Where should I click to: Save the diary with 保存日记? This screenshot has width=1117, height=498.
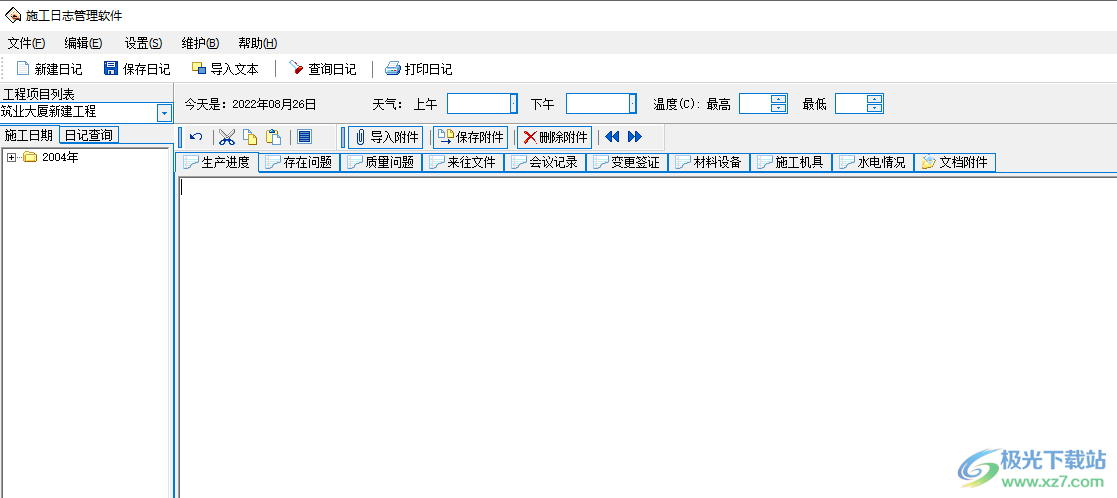(x=137, y=69)
